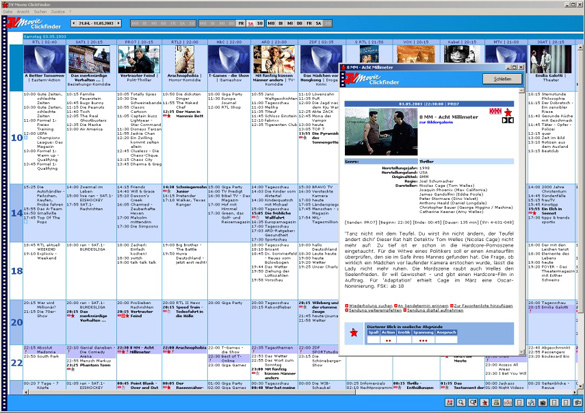Viewport: 585px width, 413px height.
Task: Jump to hour 22 in time column
Action: pos(16,362)
